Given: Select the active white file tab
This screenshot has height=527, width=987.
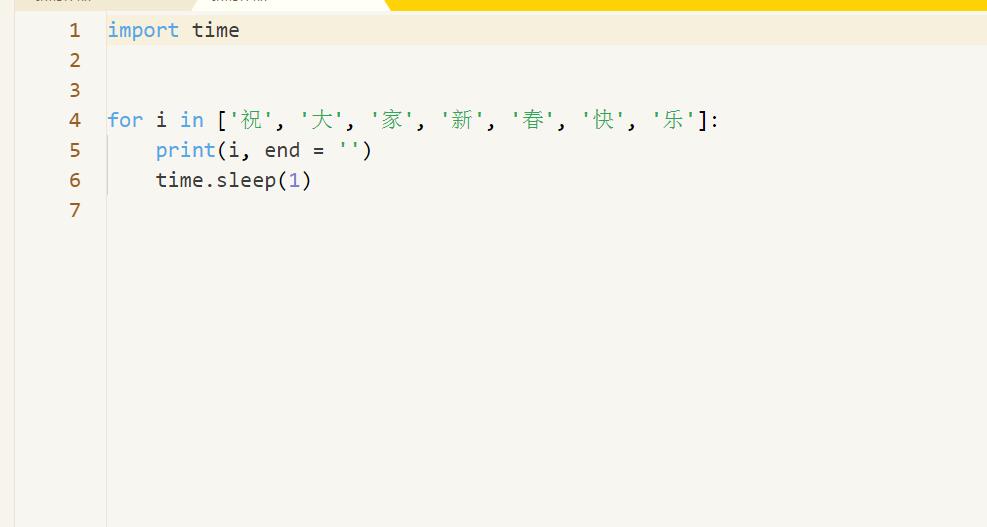Looking at the screenshot, I should [x=291, y=4].
